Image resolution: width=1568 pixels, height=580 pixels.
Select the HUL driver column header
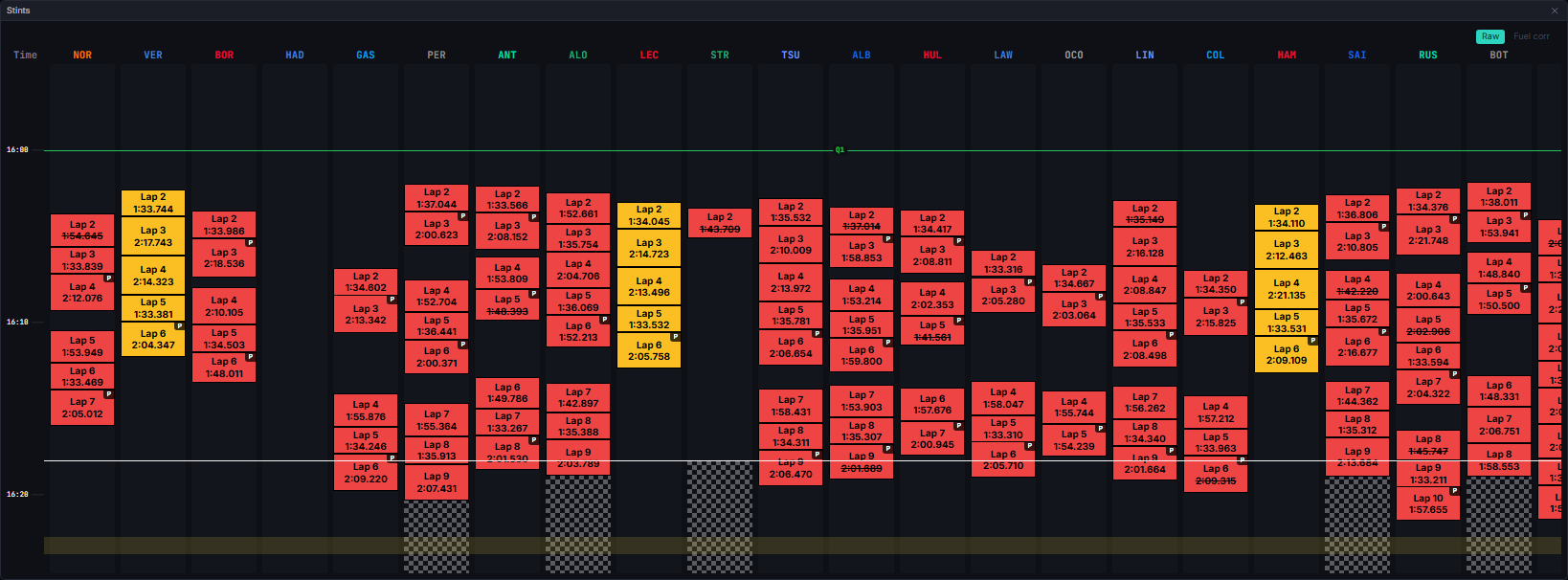932,56
